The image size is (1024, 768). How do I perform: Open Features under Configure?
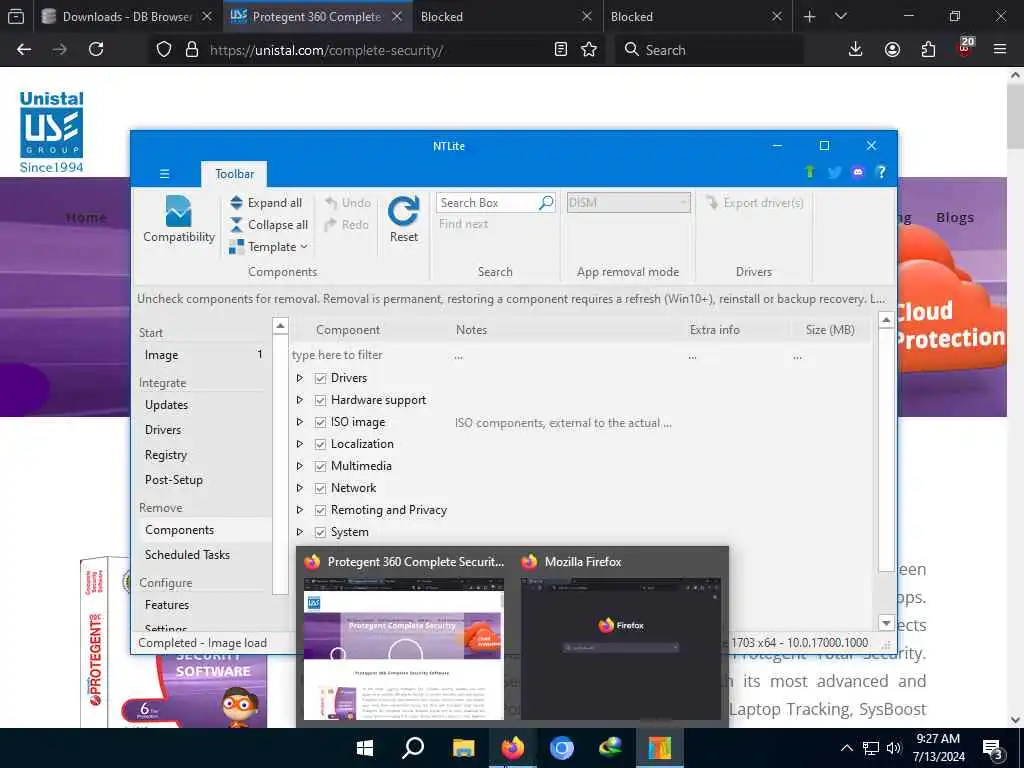pyautogui.click(x=167, y=605)
